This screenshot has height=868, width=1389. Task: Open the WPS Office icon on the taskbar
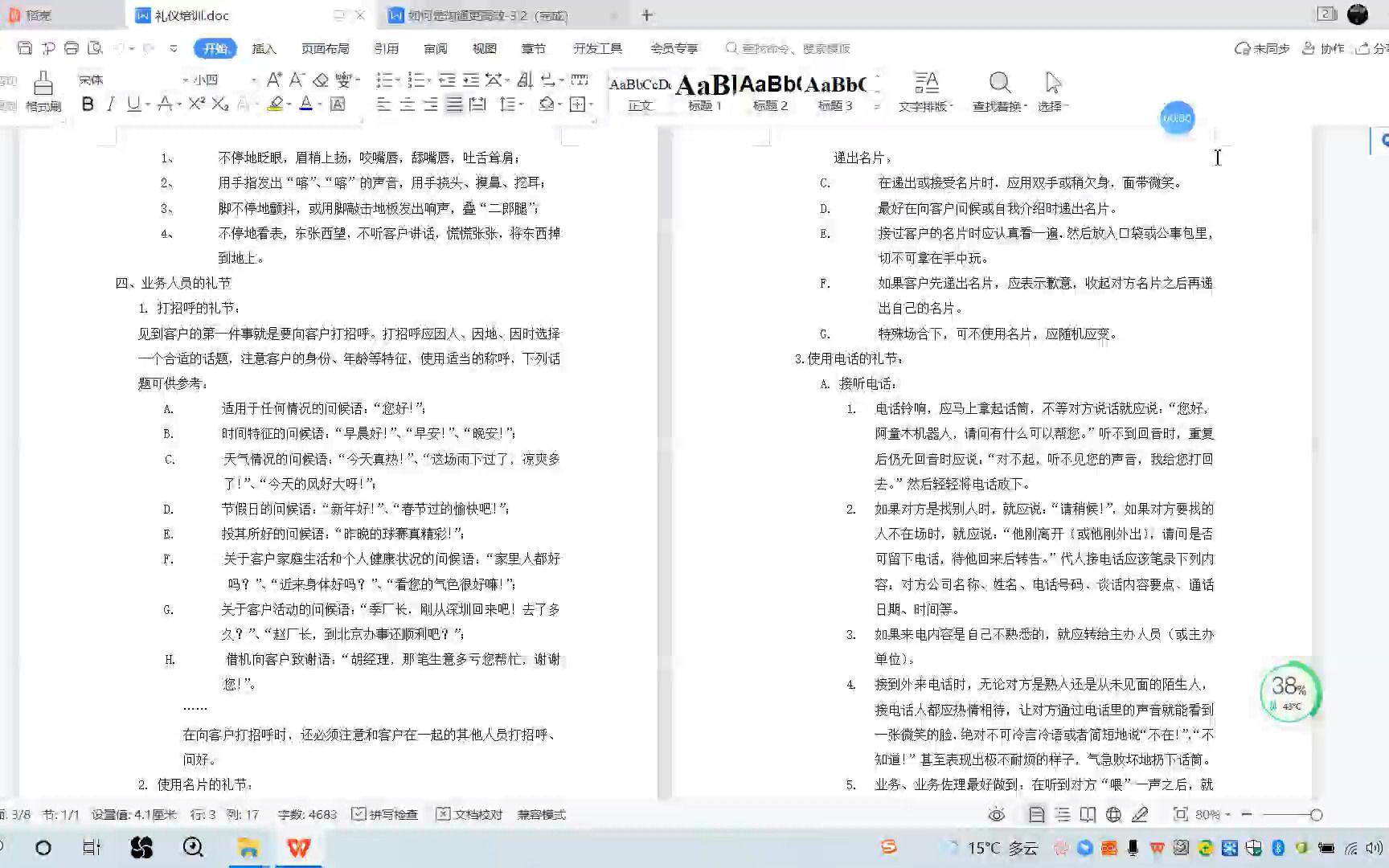pyautogui.click(x=298, y=847)
